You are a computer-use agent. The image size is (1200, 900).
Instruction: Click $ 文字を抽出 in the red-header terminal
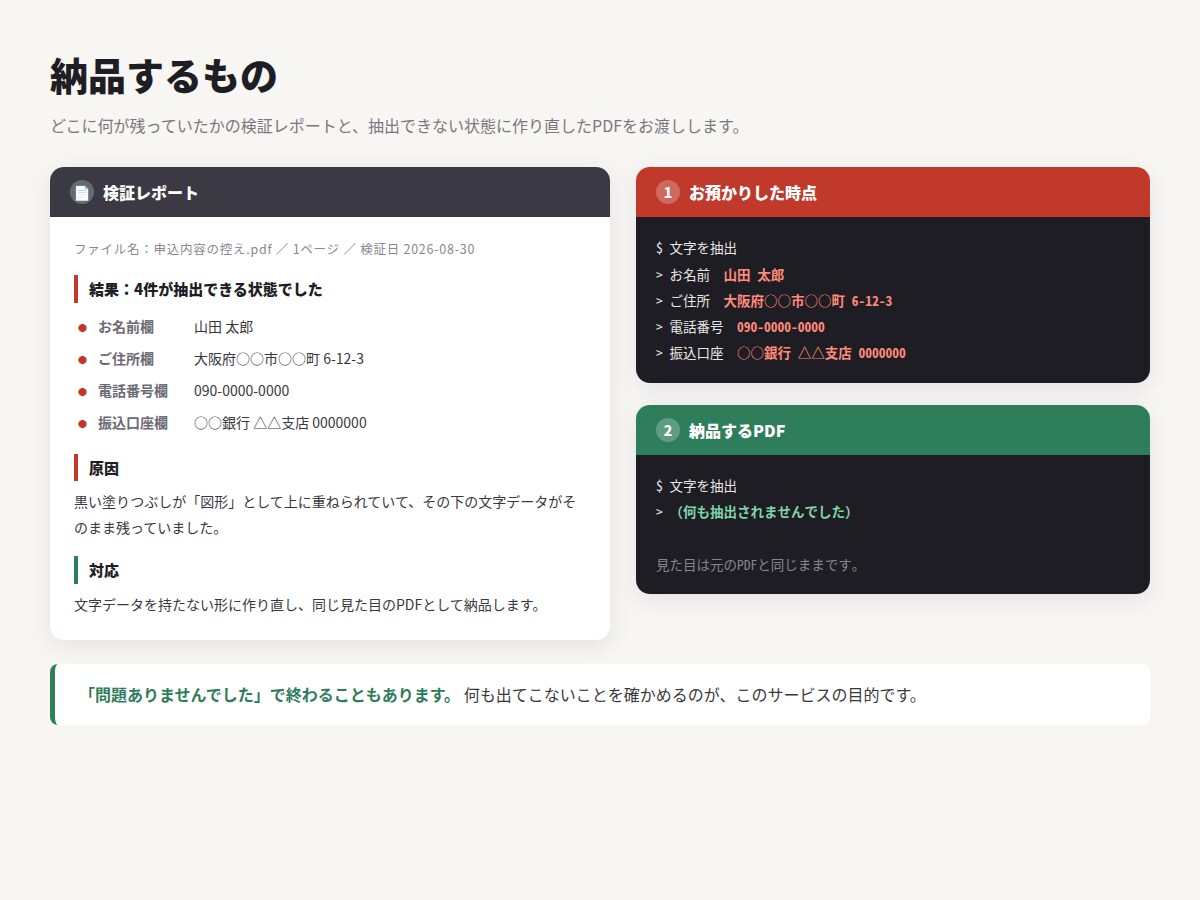[696, 248]
